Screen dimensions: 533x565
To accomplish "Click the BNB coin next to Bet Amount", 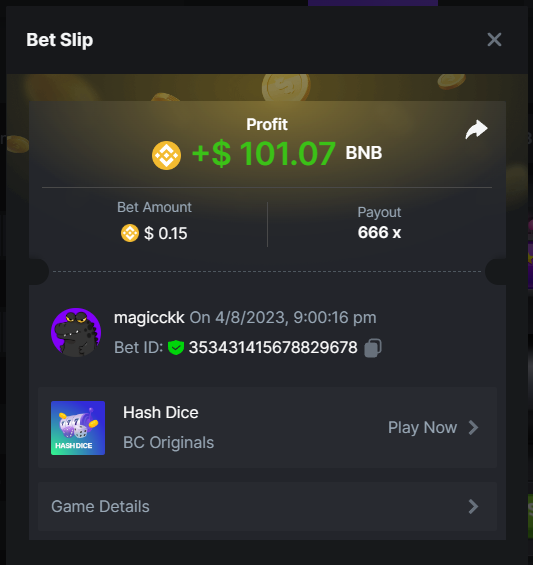I will tap(130, 233).
